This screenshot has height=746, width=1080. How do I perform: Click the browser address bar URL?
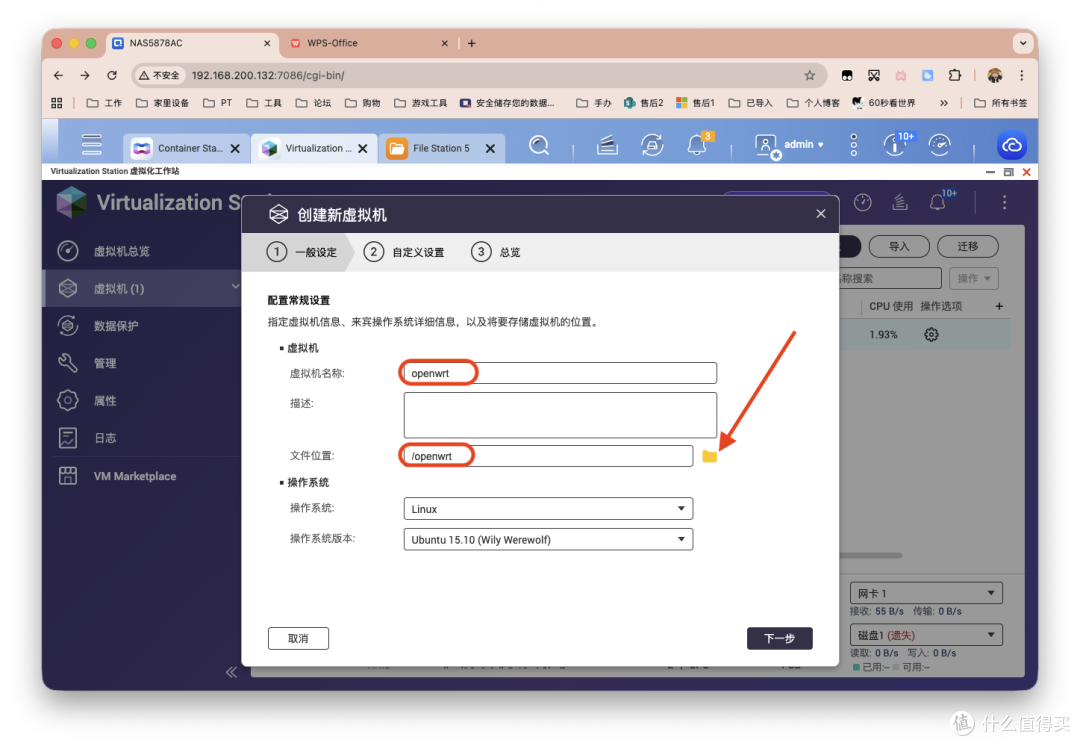tap(268, 75)
